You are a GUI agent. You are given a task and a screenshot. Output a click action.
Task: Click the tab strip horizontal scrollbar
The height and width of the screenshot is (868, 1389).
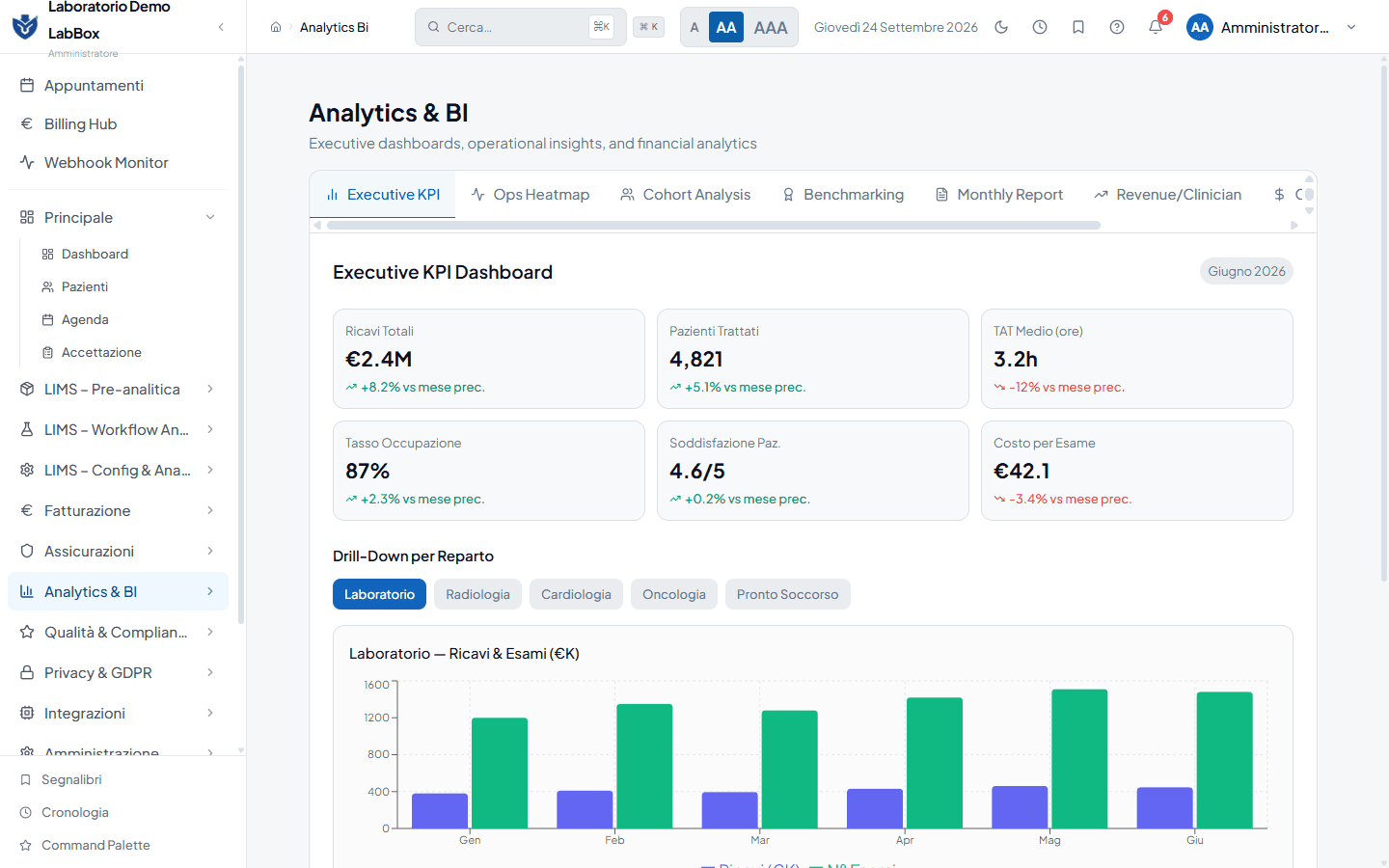(714, 225)
